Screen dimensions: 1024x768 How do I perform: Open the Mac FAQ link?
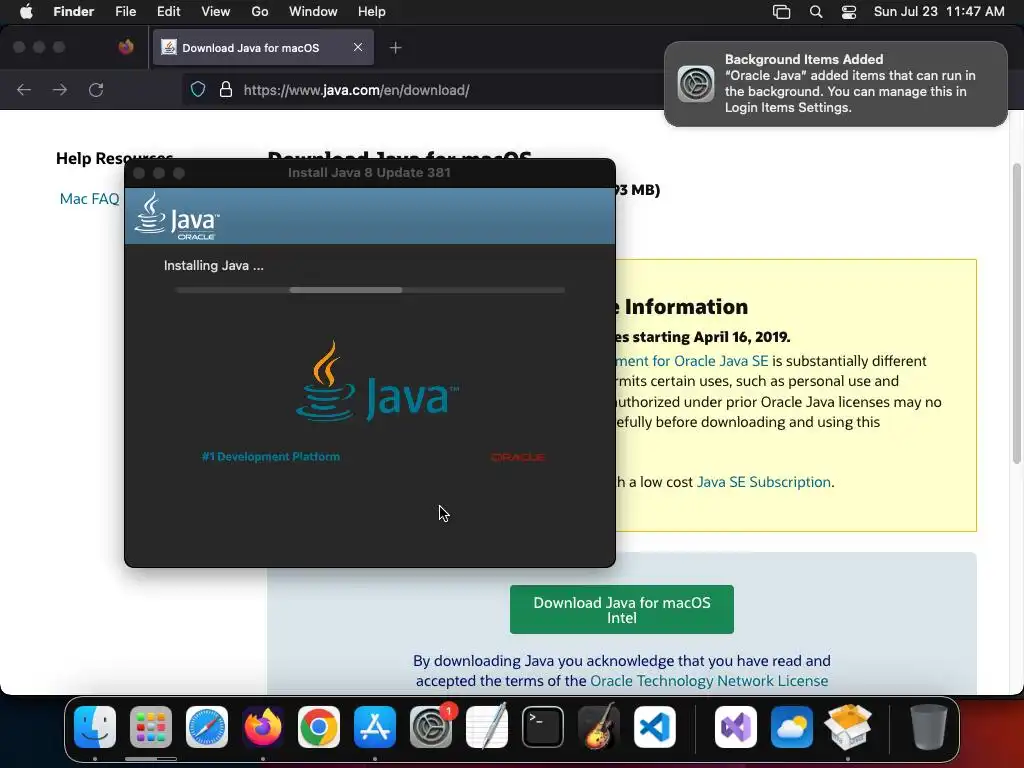[89, 199]
